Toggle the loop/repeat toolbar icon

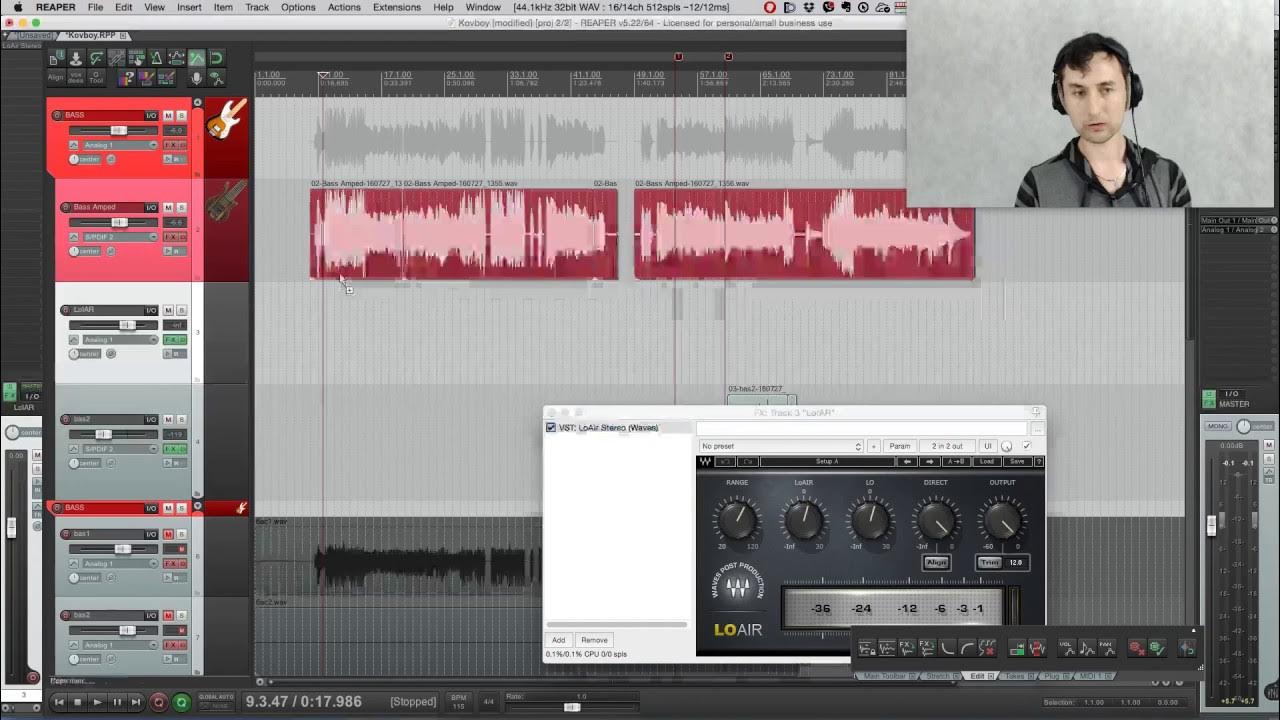click(216, 57)
